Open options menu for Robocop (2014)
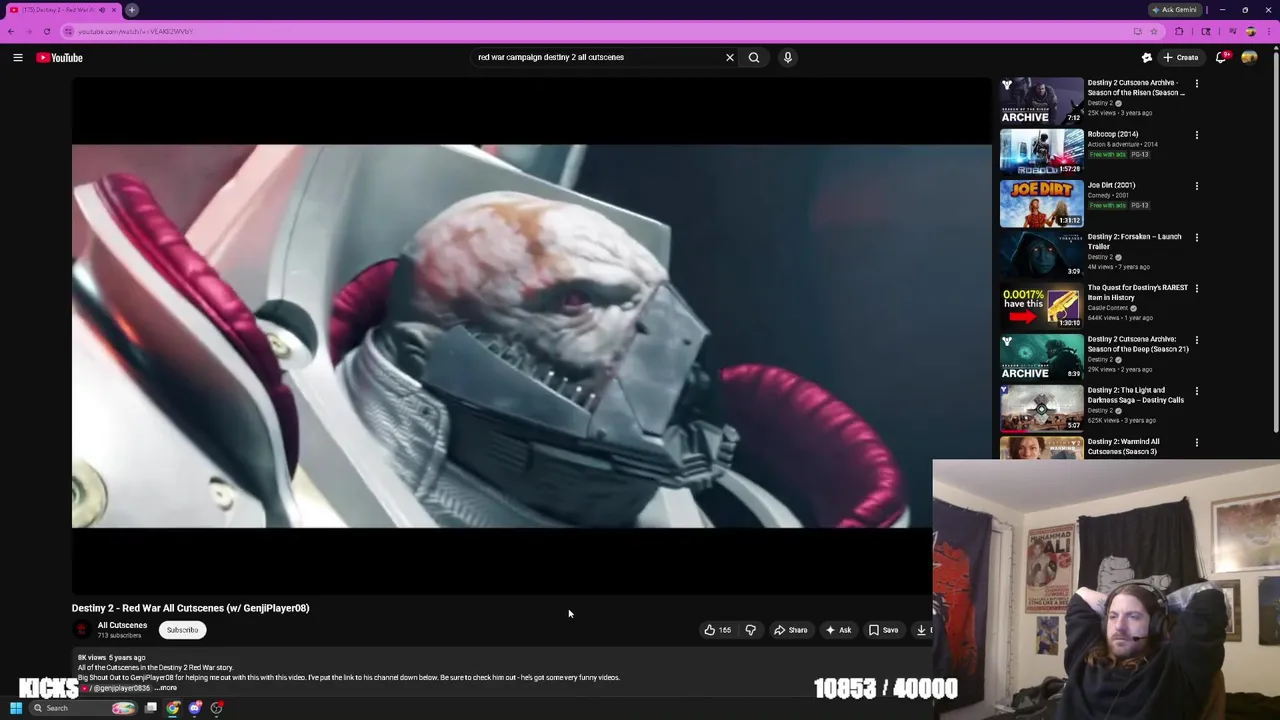The image size is (1280, 720). tap(1197, 135)
